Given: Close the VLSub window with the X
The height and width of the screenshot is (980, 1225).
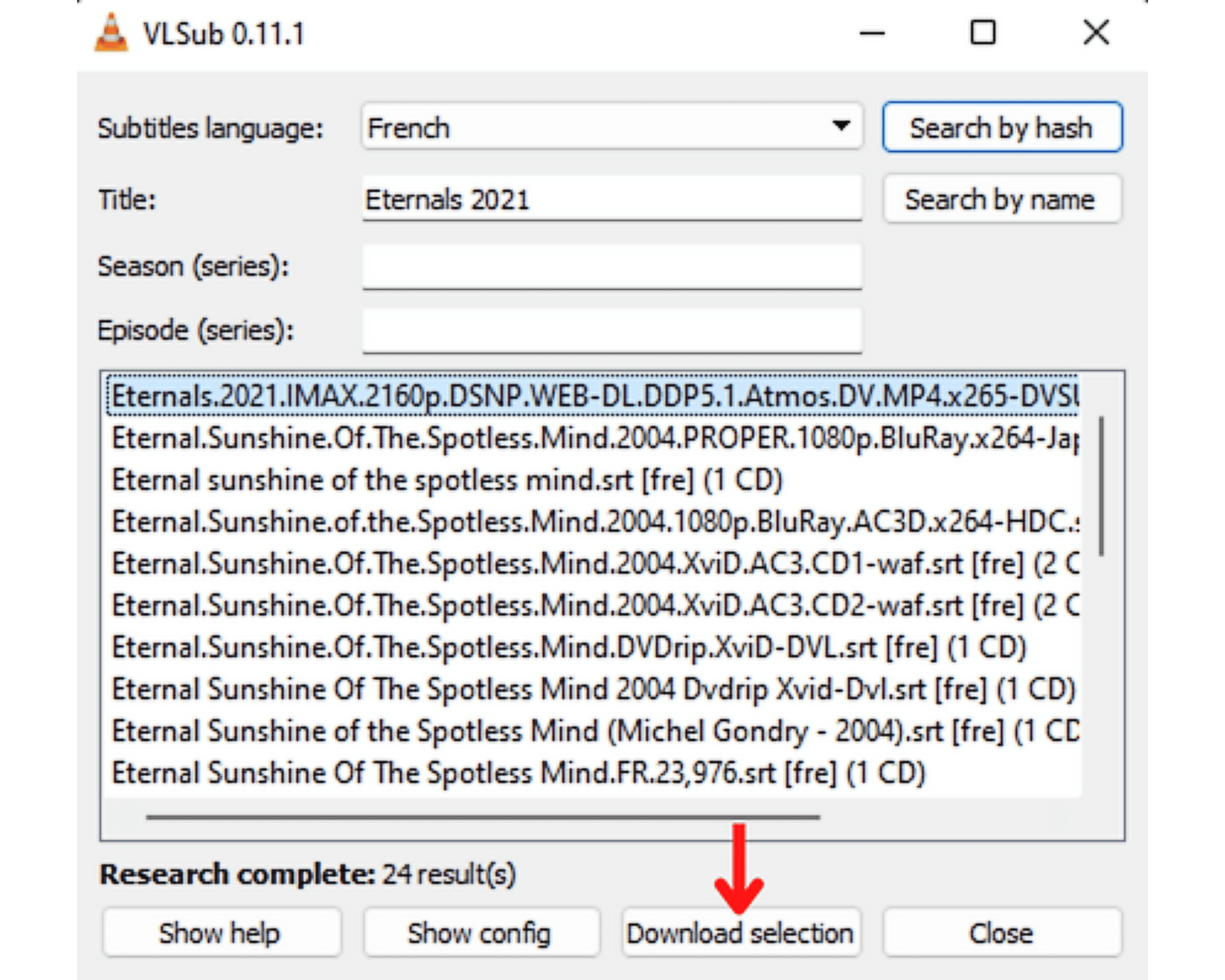Looking at the screenshot, I should (x=1096, y=32).
